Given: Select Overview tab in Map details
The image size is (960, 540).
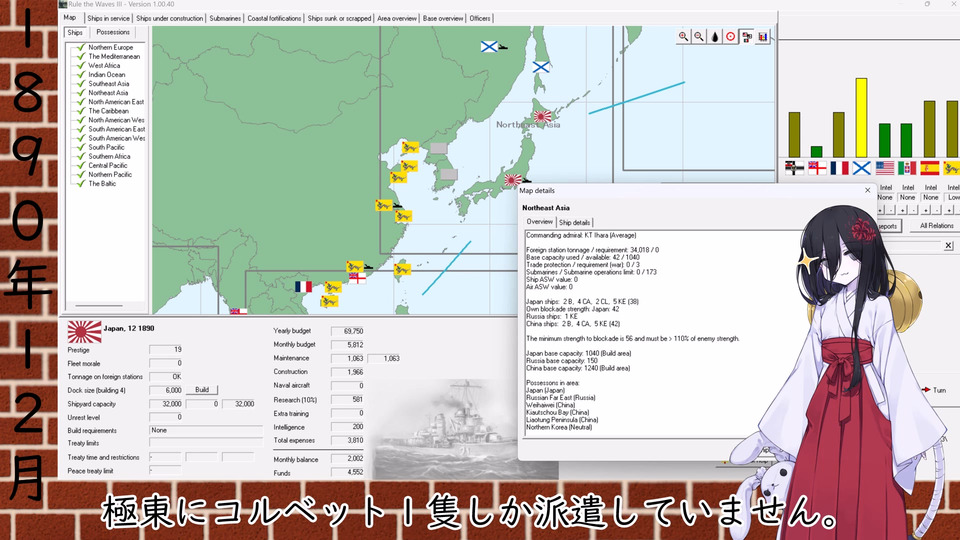Looking at the screenshot, I should point(539,222).
